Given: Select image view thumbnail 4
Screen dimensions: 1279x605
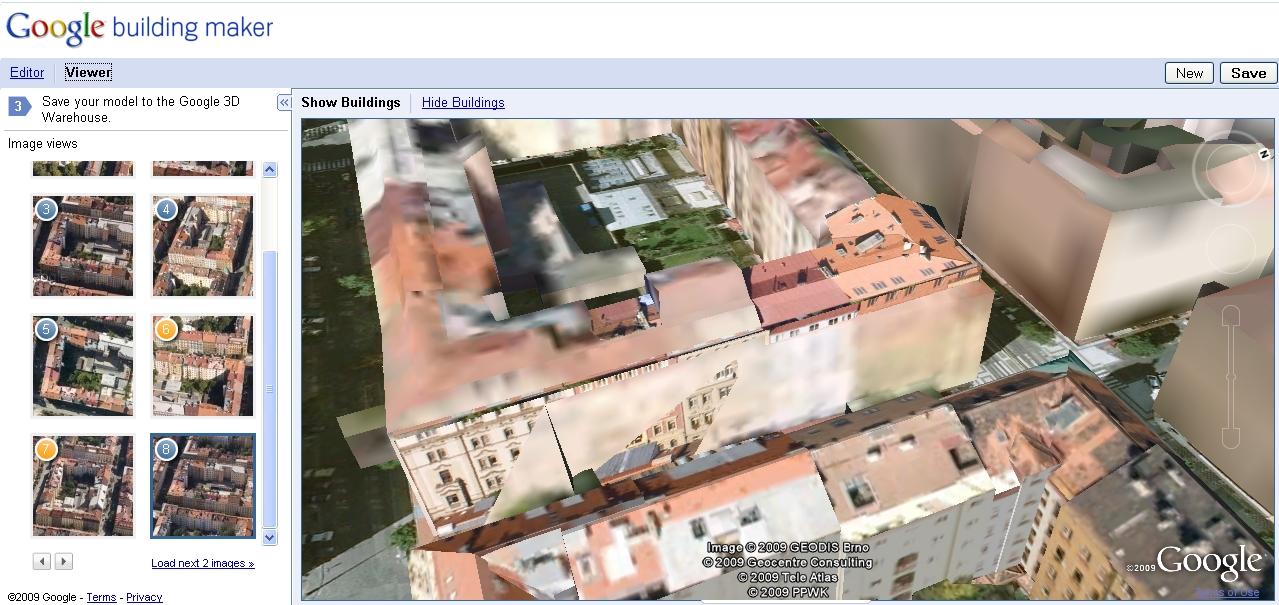Looking at the screenshot, I should pyautogui.click(x=203, y=246).
